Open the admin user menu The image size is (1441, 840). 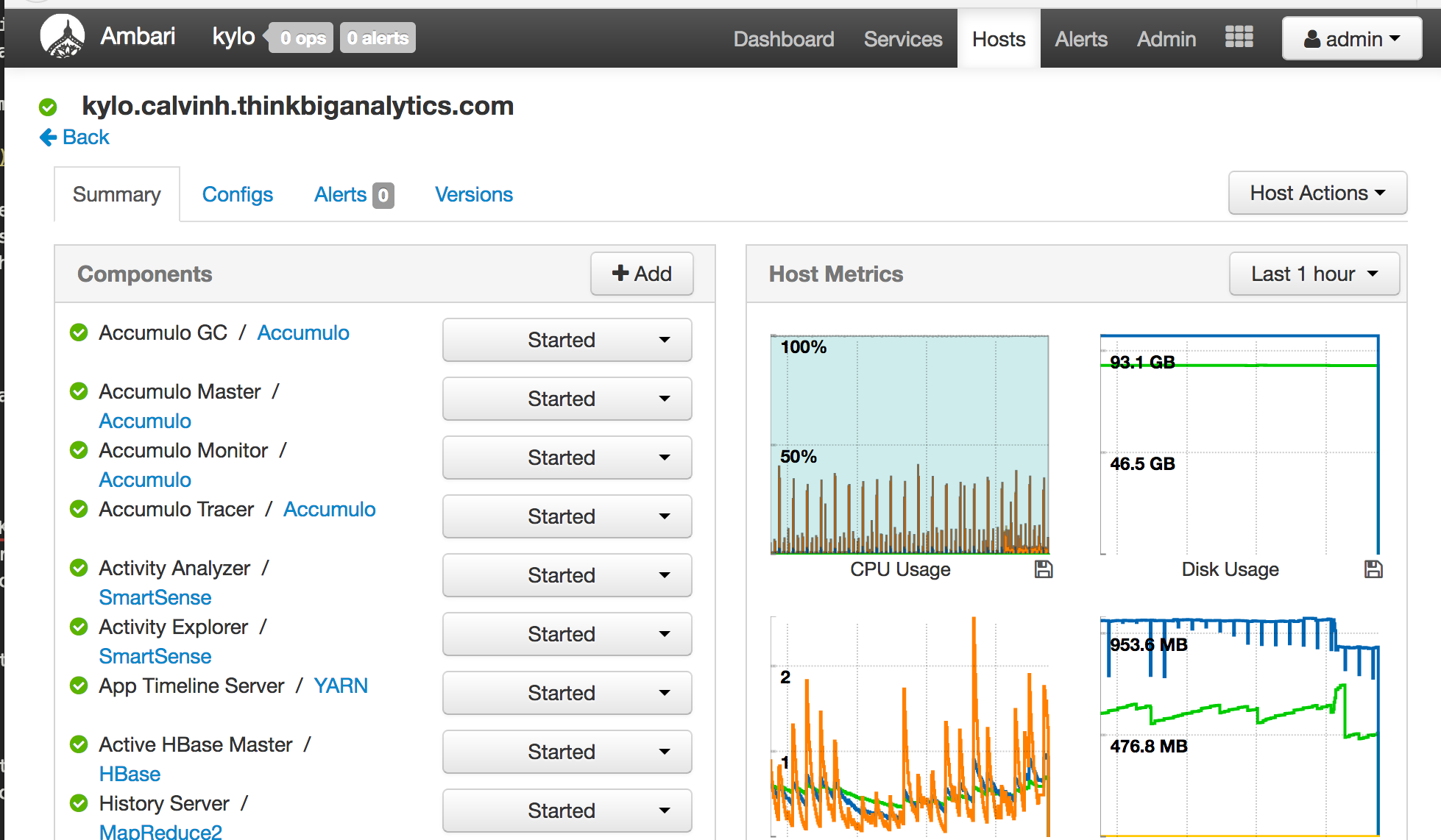pos(1352,39)
